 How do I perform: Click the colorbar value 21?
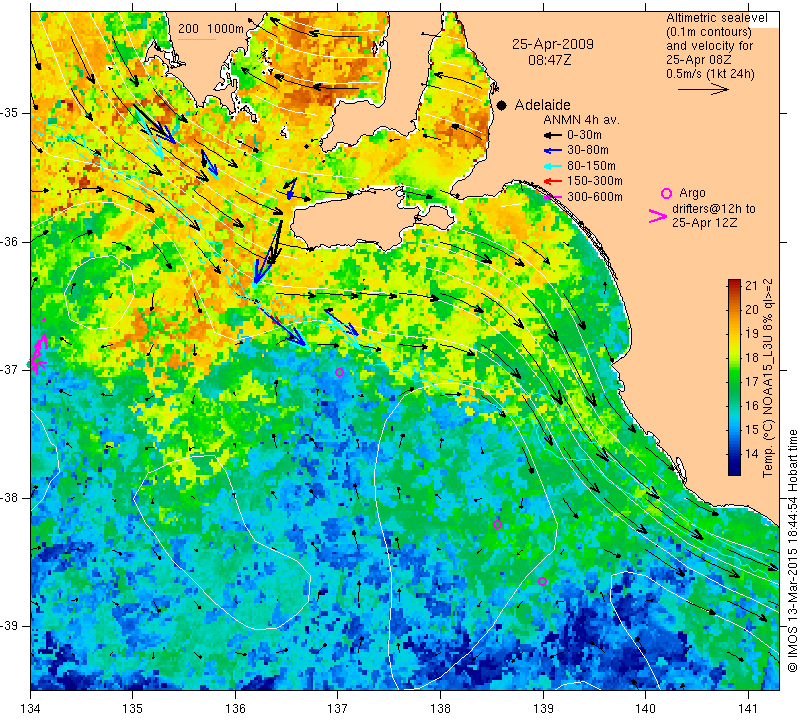pyautogui.click(x=752, y=285)
